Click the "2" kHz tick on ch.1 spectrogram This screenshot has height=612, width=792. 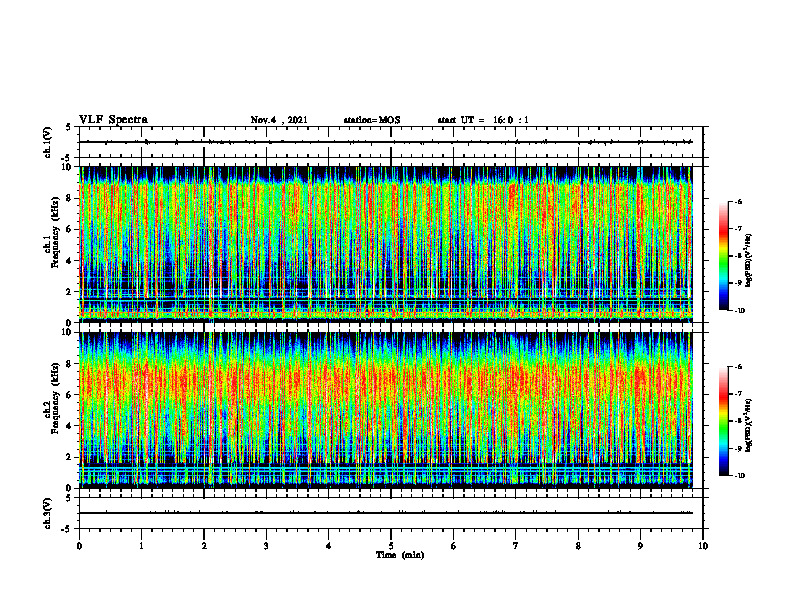click(69, 291)
